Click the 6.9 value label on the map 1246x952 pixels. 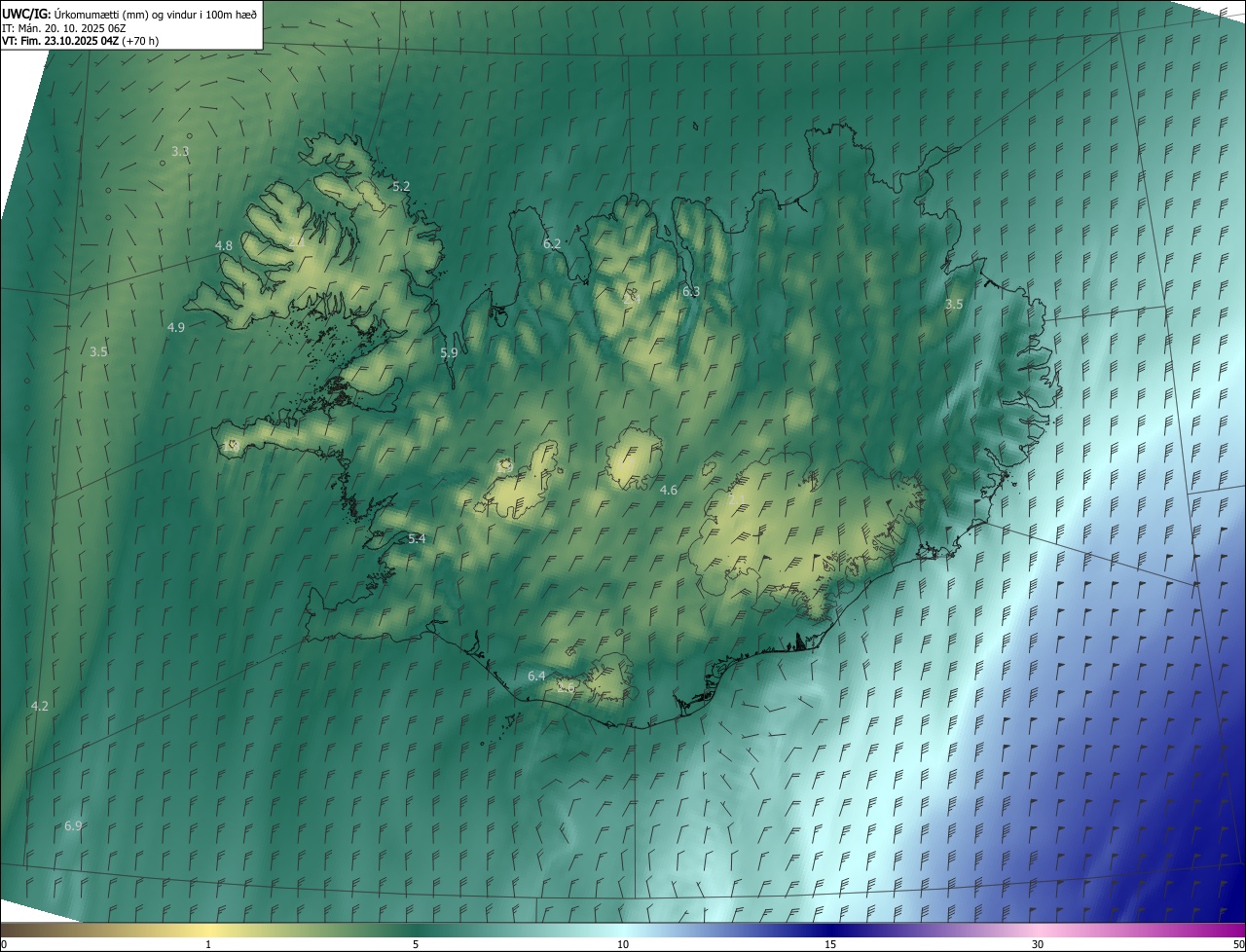pyautogui.click(x=73, y=826)
